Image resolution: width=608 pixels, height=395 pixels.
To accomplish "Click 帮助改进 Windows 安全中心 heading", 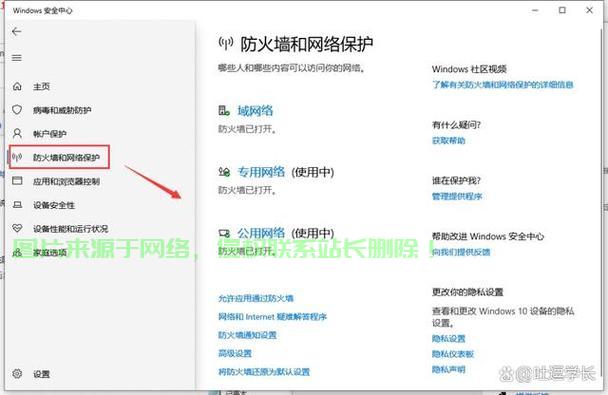I will (x=488, y=236).
